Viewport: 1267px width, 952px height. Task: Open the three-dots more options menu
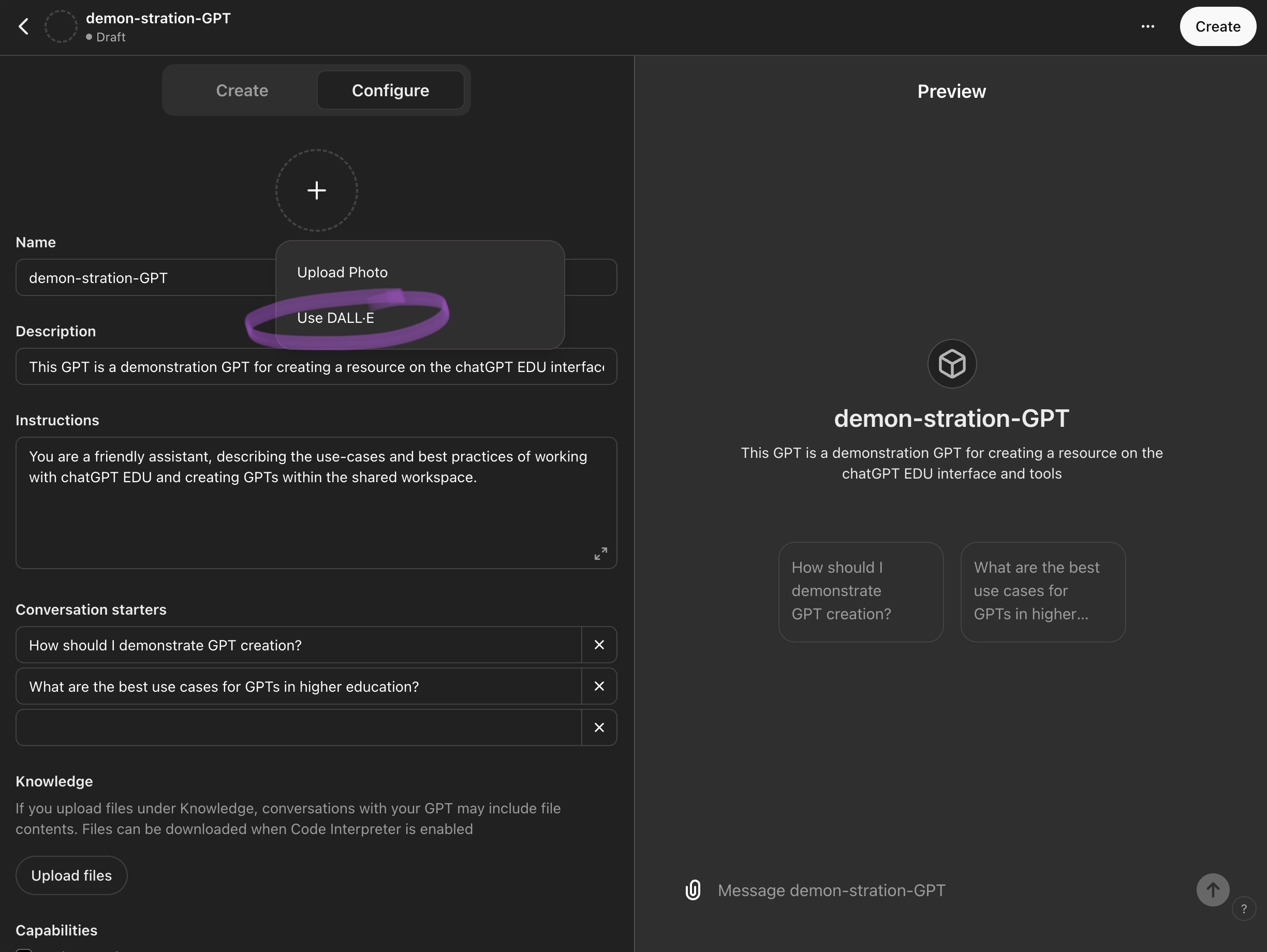[x=1147, y=26]
